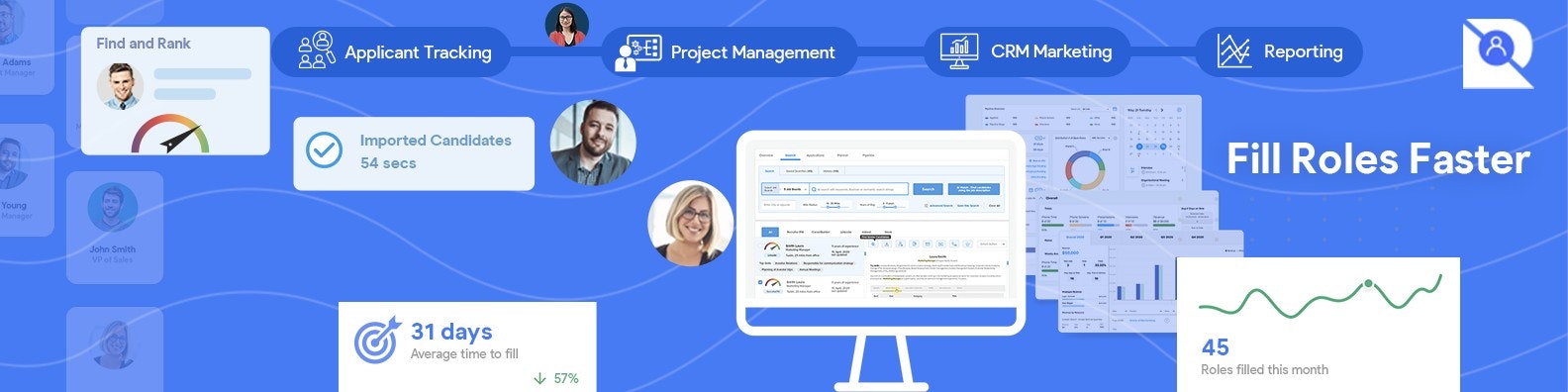
Task: Click the target icon next to 31 days
Action: (377, 340)
